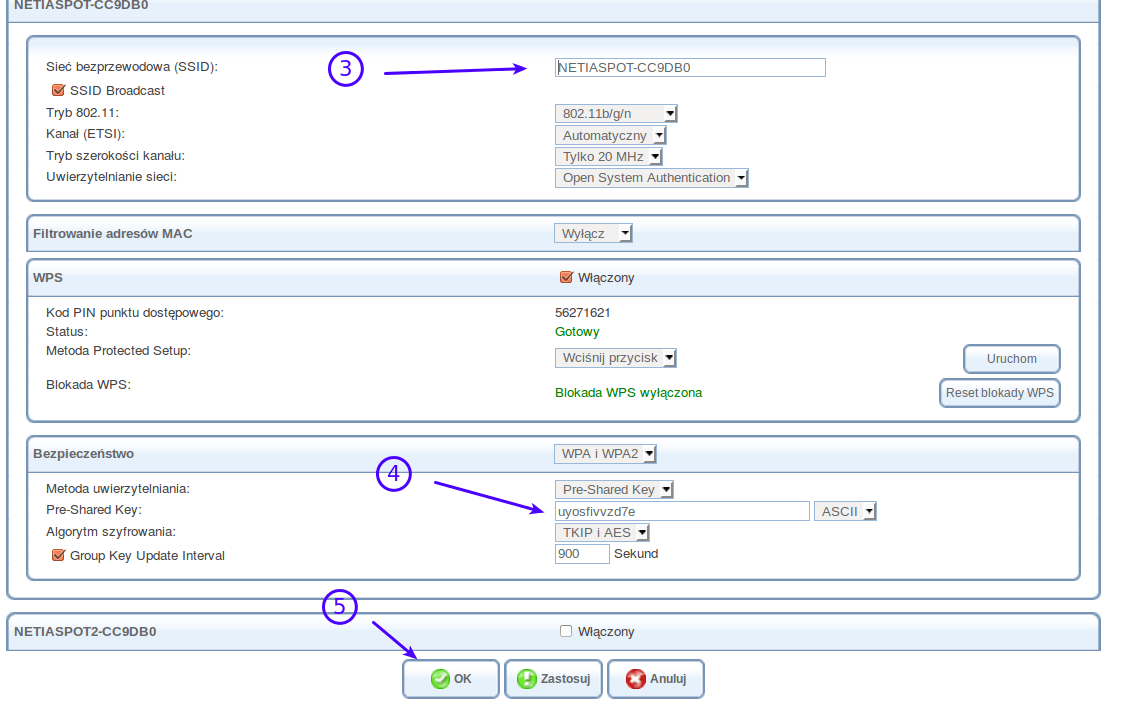Open the Tryb 802.11 dropdown
The image size is (1125, 703).
click(616, 113)
